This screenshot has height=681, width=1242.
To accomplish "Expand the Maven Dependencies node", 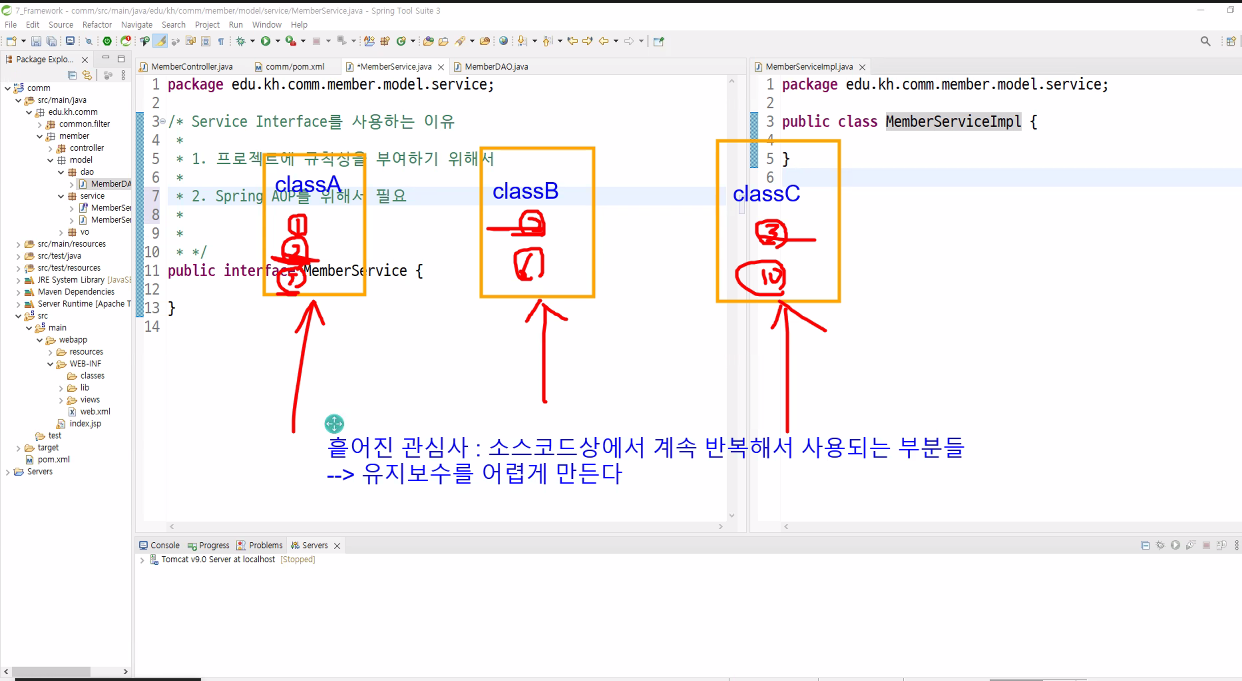I will [18, 292].
